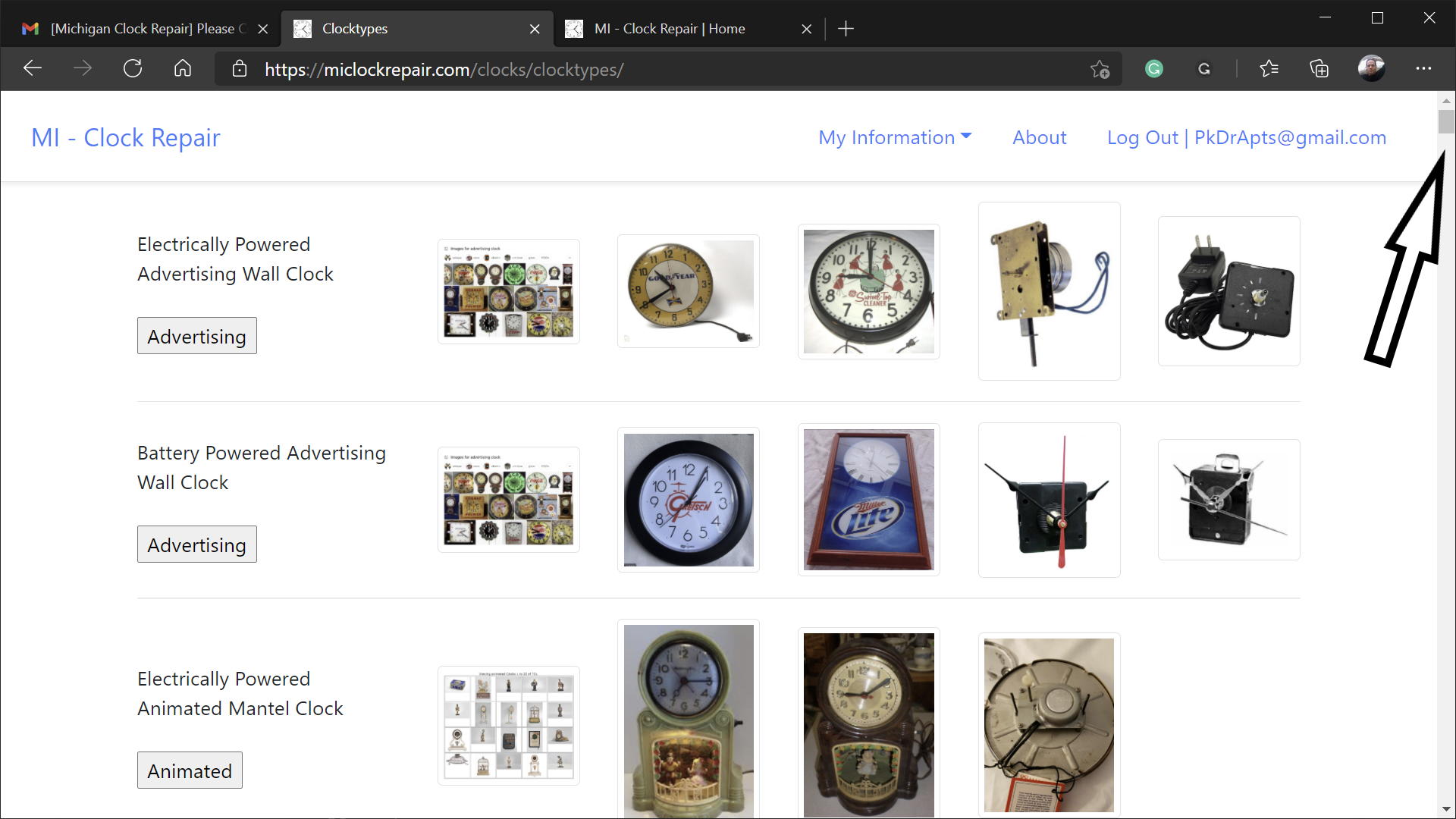Click the browser back arrow
This screenshot has width=1456, height=819.
pyautogui.click(x=32, y=69)
